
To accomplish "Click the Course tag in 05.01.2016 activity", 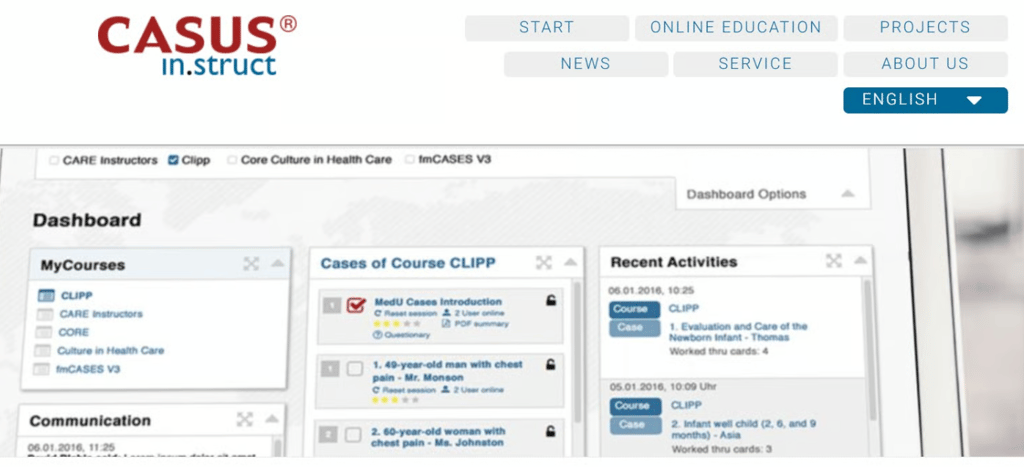I will pos(635,406).
